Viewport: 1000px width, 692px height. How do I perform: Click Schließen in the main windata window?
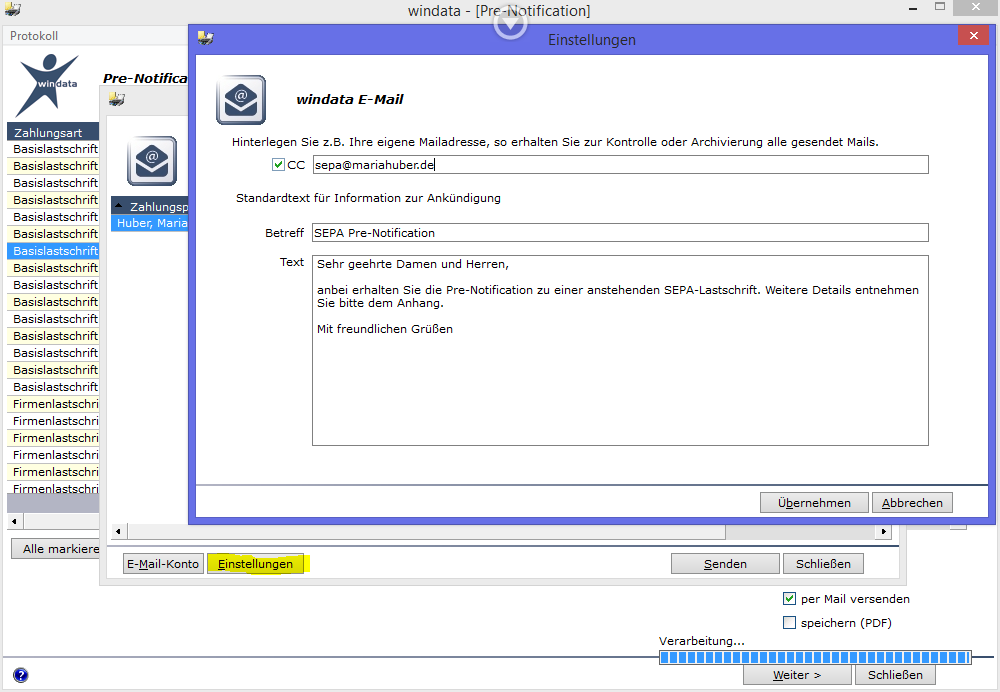click(x=895, y=675)
